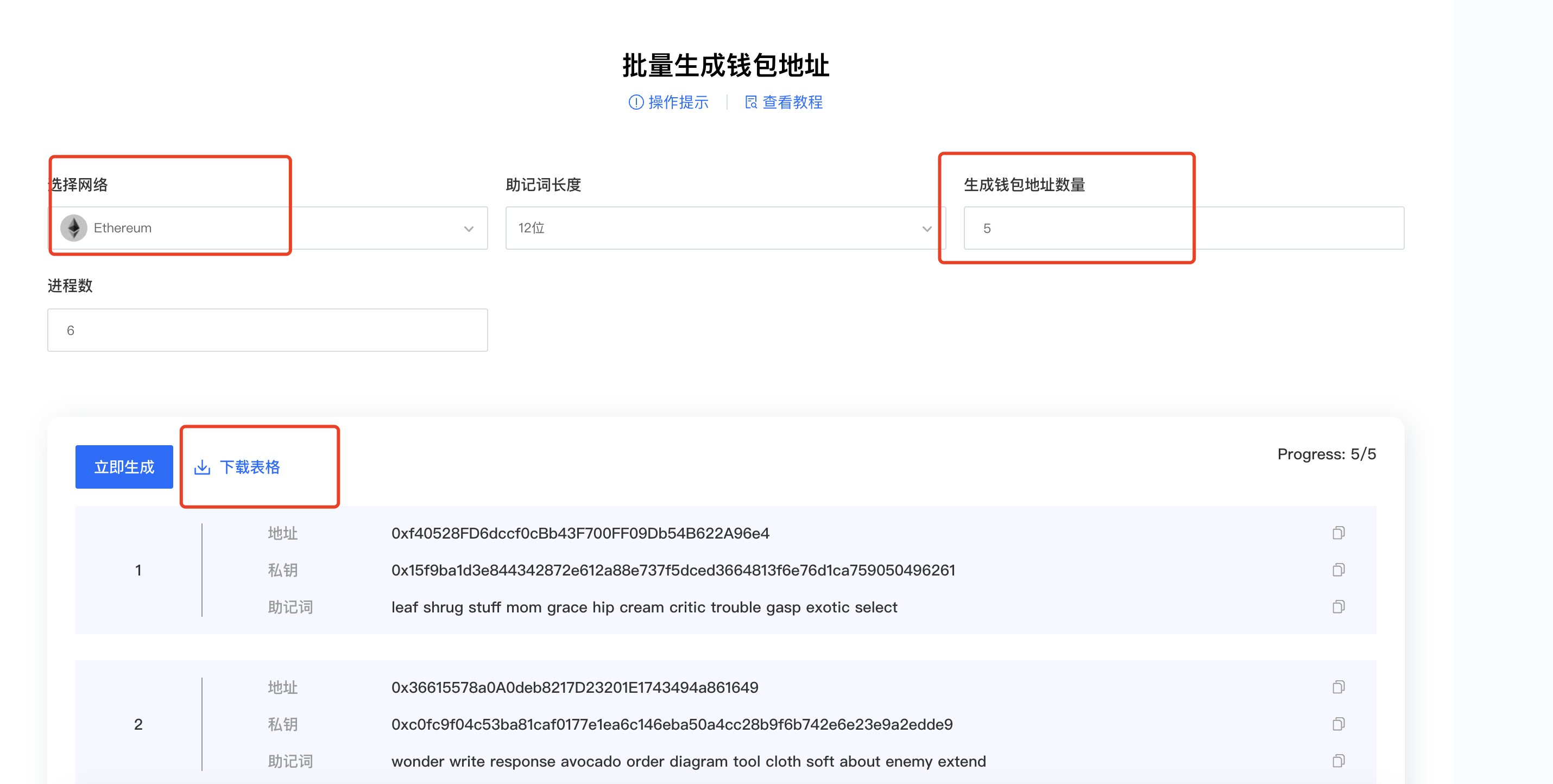Click 助记词 label in wallet 2 row
1553x784 pixels.
click(290, 761)
